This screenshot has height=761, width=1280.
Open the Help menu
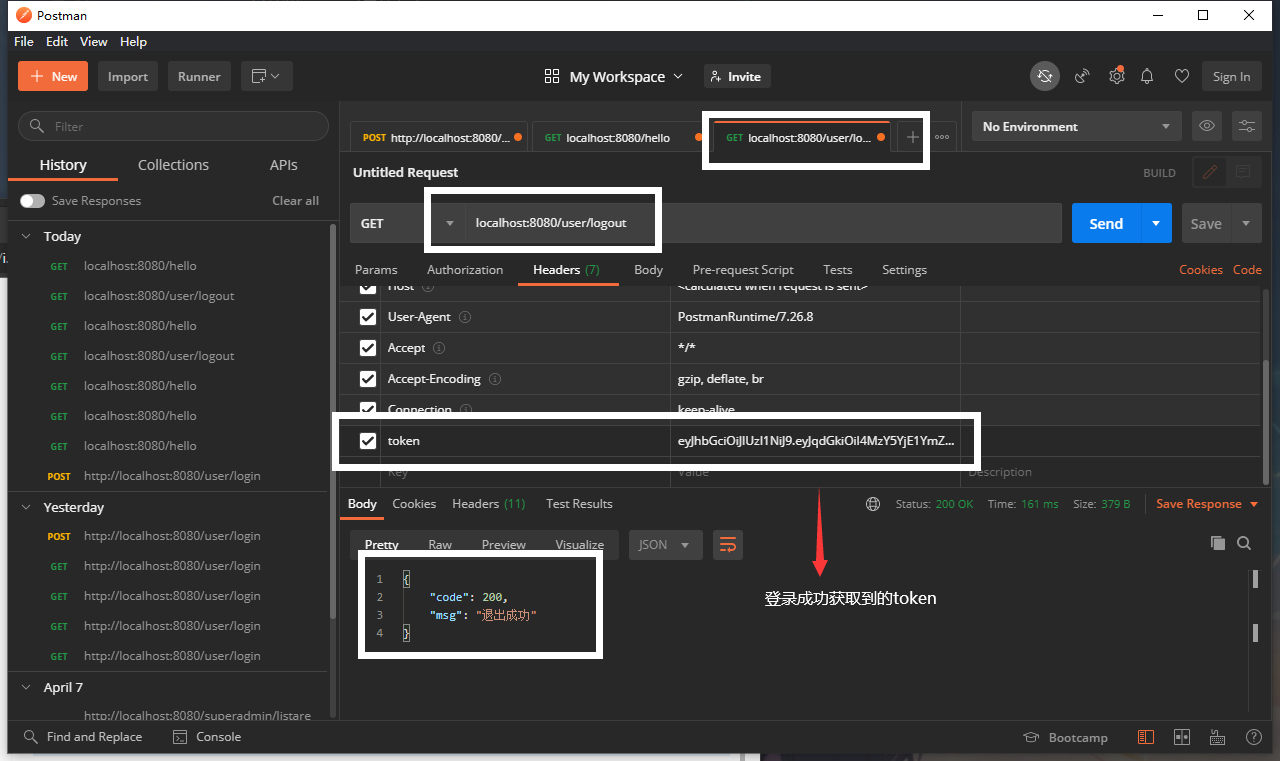click(133, 42)
